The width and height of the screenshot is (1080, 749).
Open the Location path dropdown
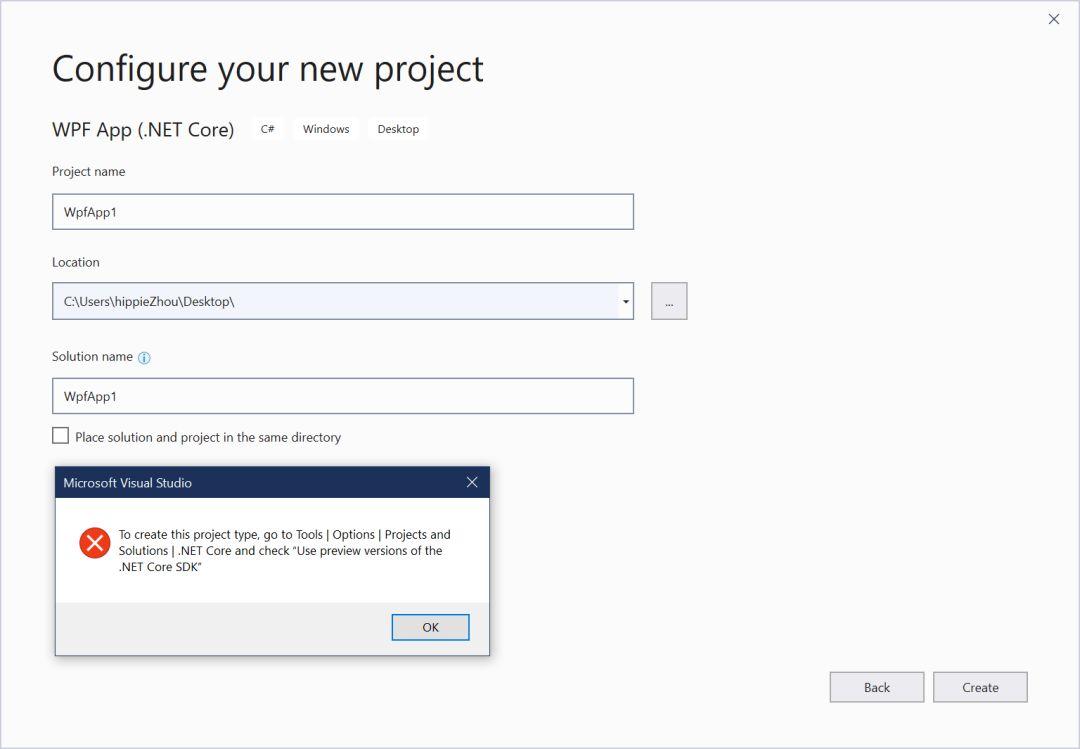coord(624,300)
